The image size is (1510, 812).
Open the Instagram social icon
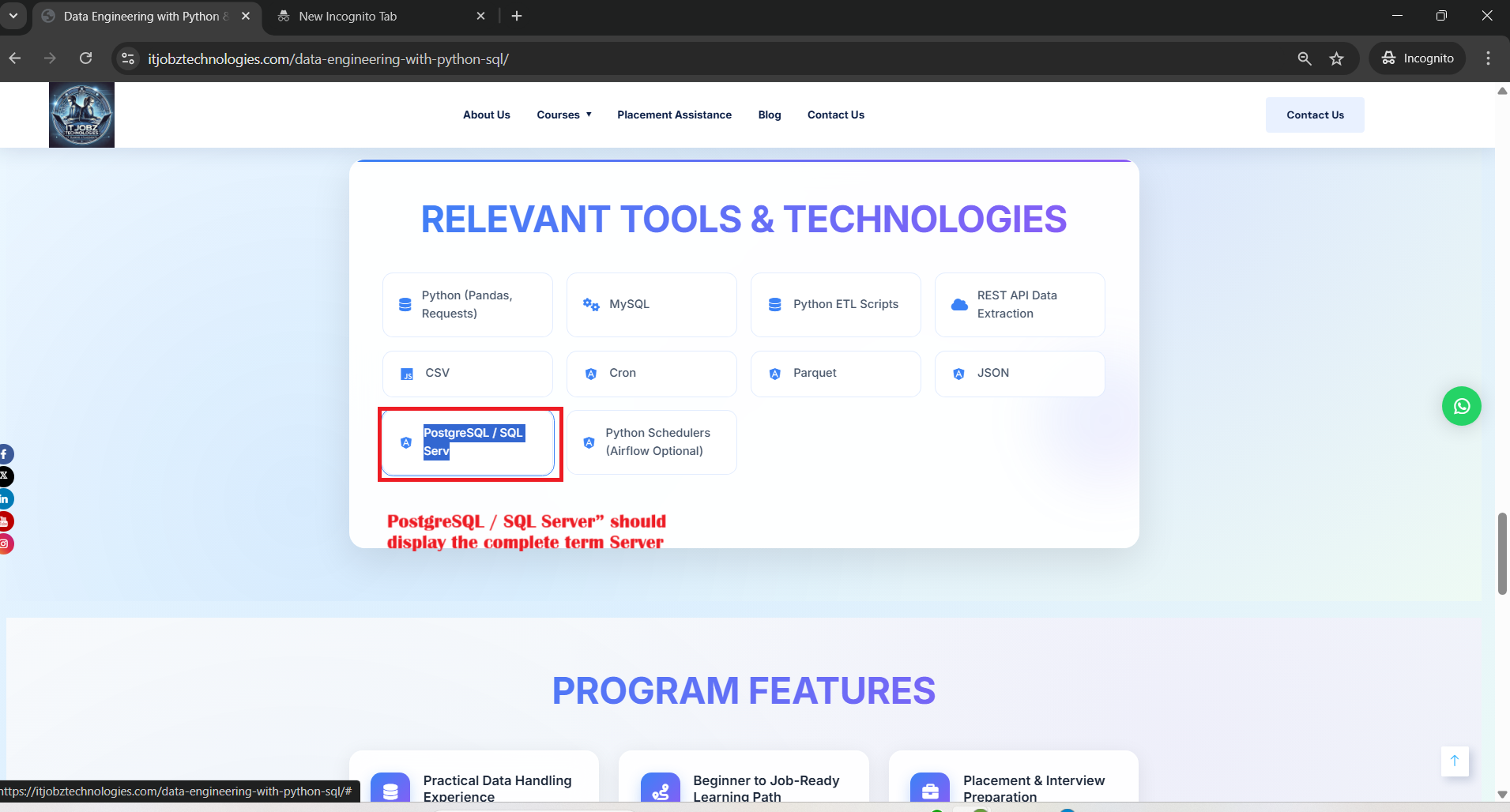click(5, 543)
